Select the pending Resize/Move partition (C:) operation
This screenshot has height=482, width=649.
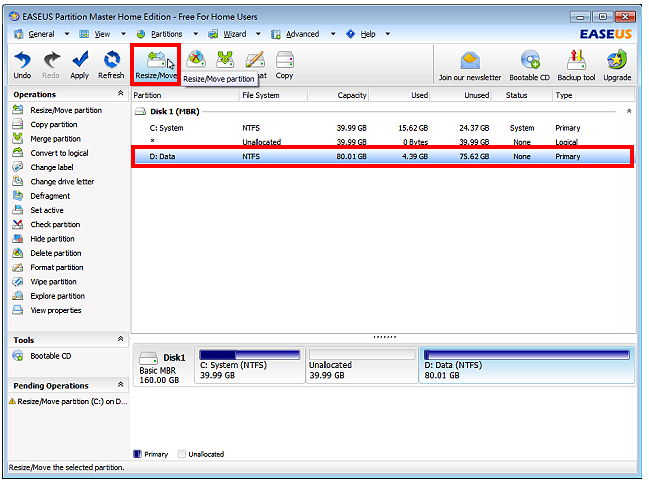pos(68,401)
